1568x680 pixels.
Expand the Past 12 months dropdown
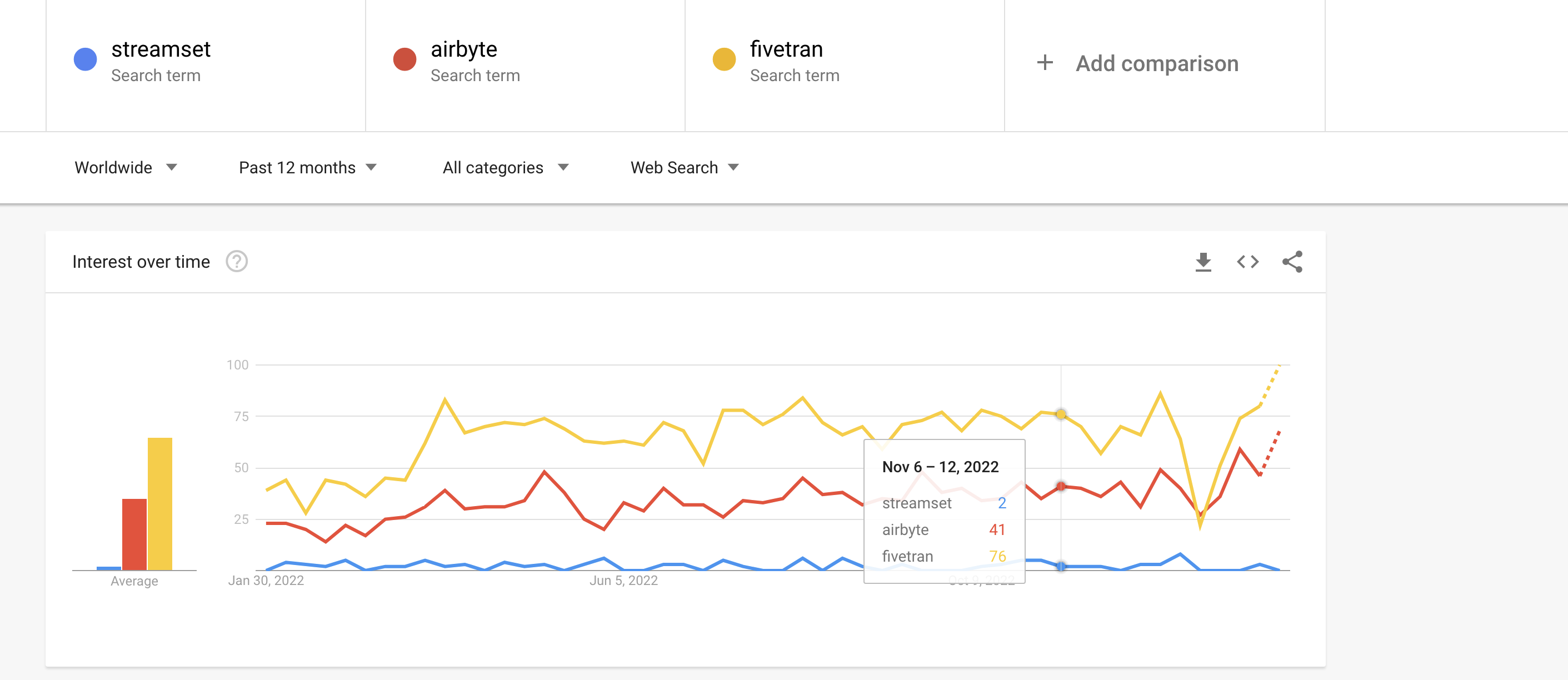coord(307,167)
